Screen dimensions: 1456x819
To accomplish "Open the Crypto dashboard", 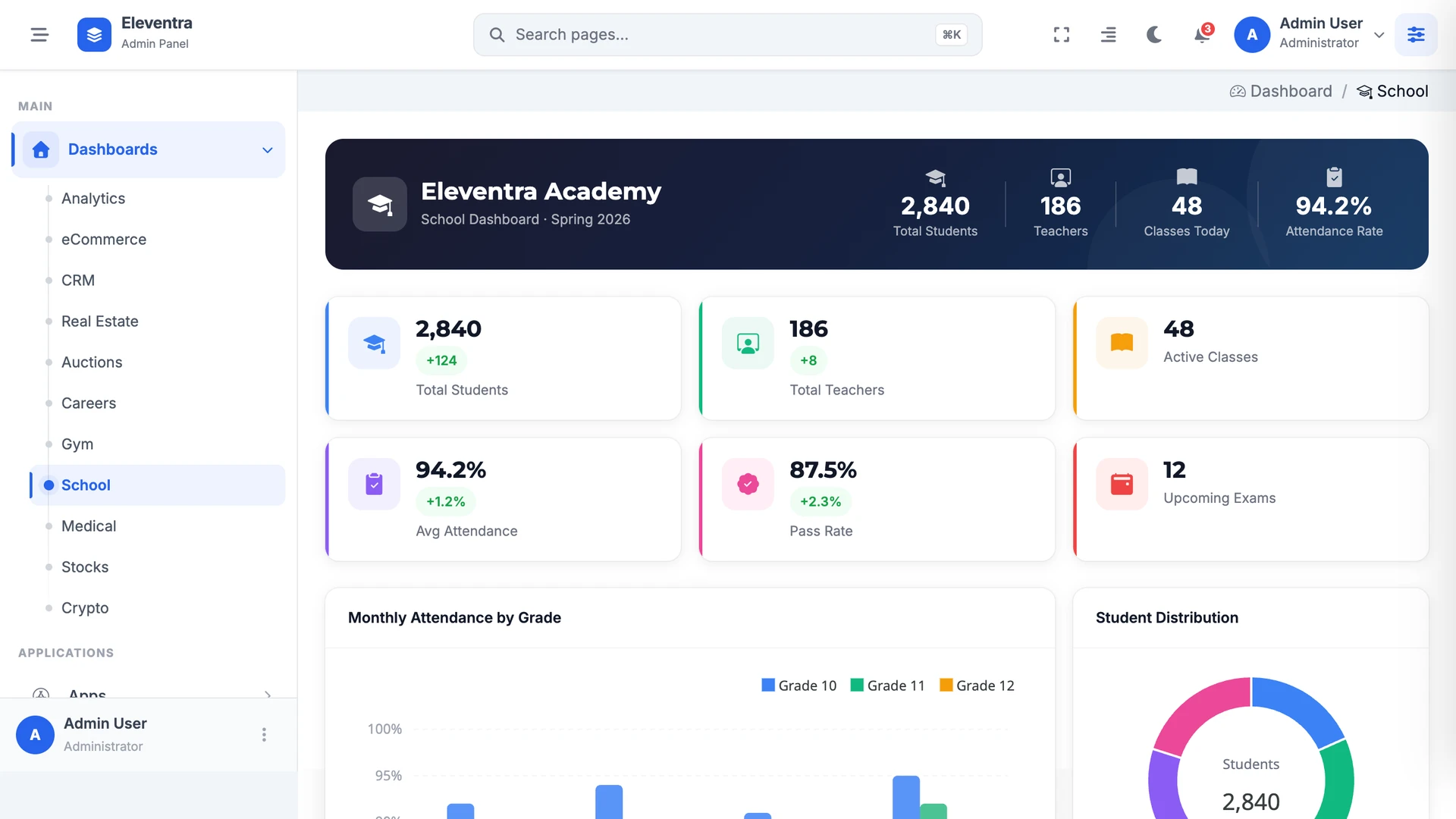I will click(85, 608).
